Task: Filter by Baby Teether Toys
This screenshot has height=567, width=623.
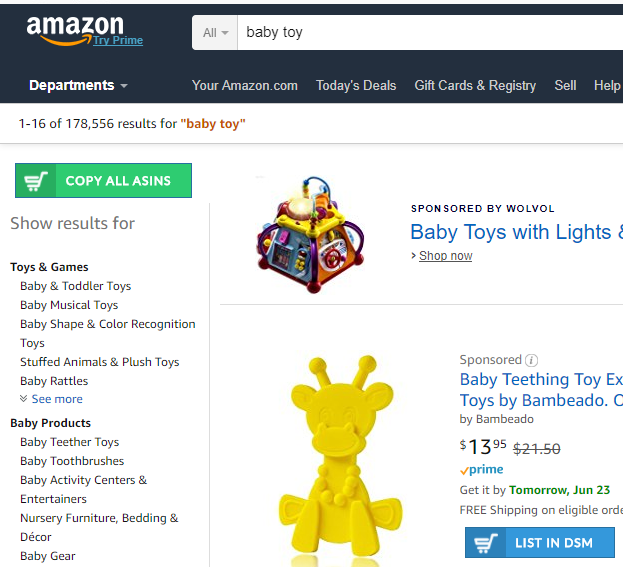Action: [x=70, y=442]
